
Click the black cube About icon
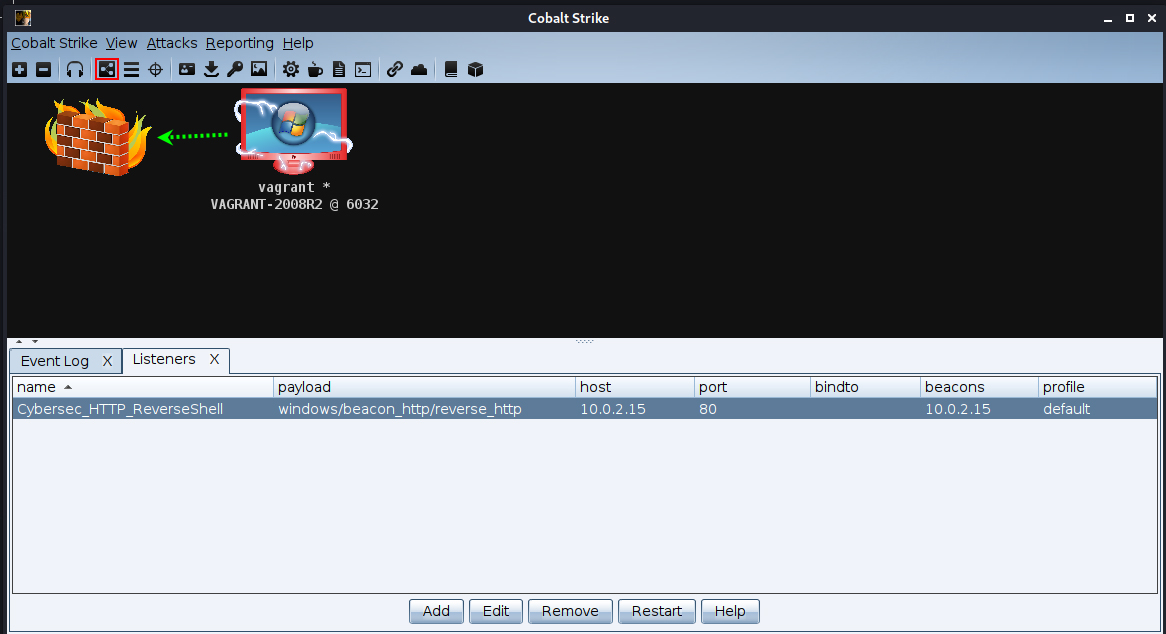click(x=476, y=69)
